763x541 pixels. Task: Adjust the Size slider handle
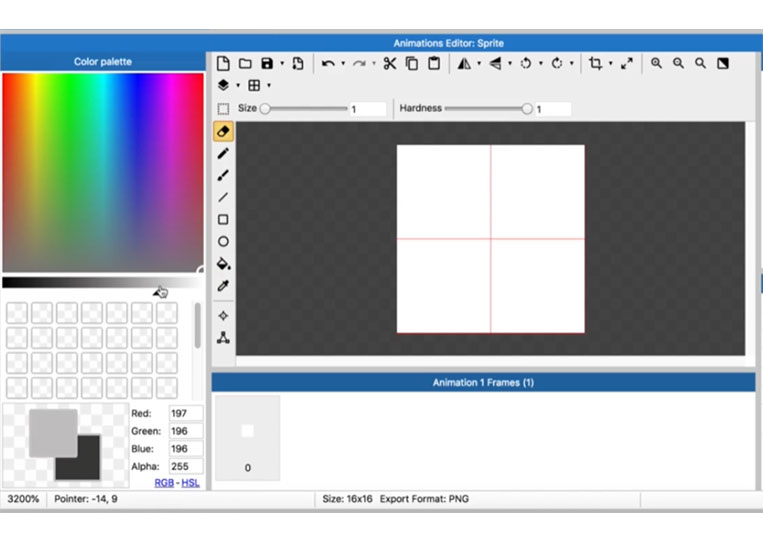265,108
